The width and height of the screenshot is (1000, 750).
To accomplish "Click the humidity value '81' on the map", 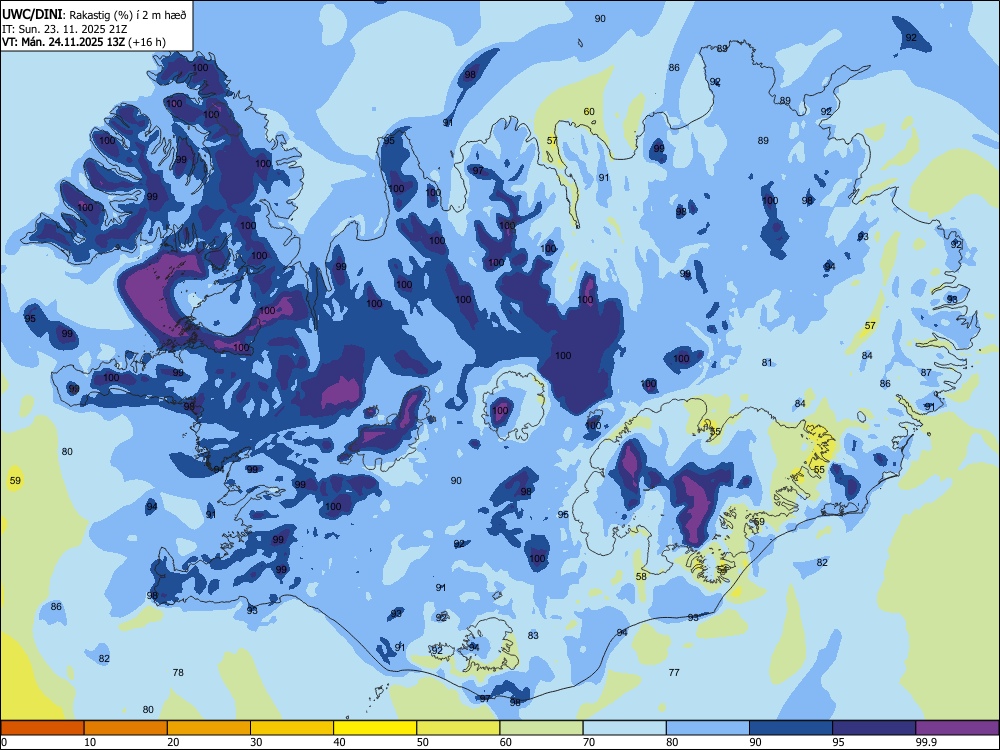I will (767, 362).
